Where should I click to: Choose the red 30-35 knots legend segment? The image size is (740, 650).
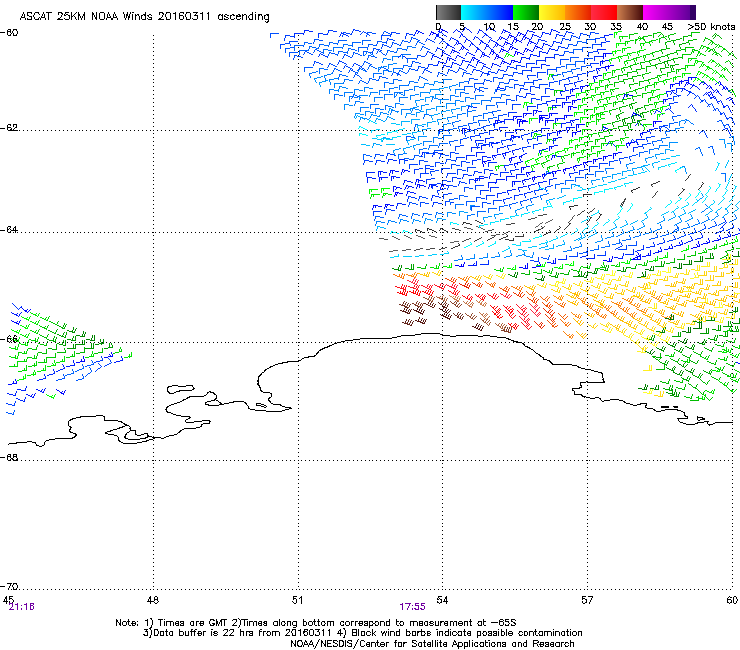(604, 12)
